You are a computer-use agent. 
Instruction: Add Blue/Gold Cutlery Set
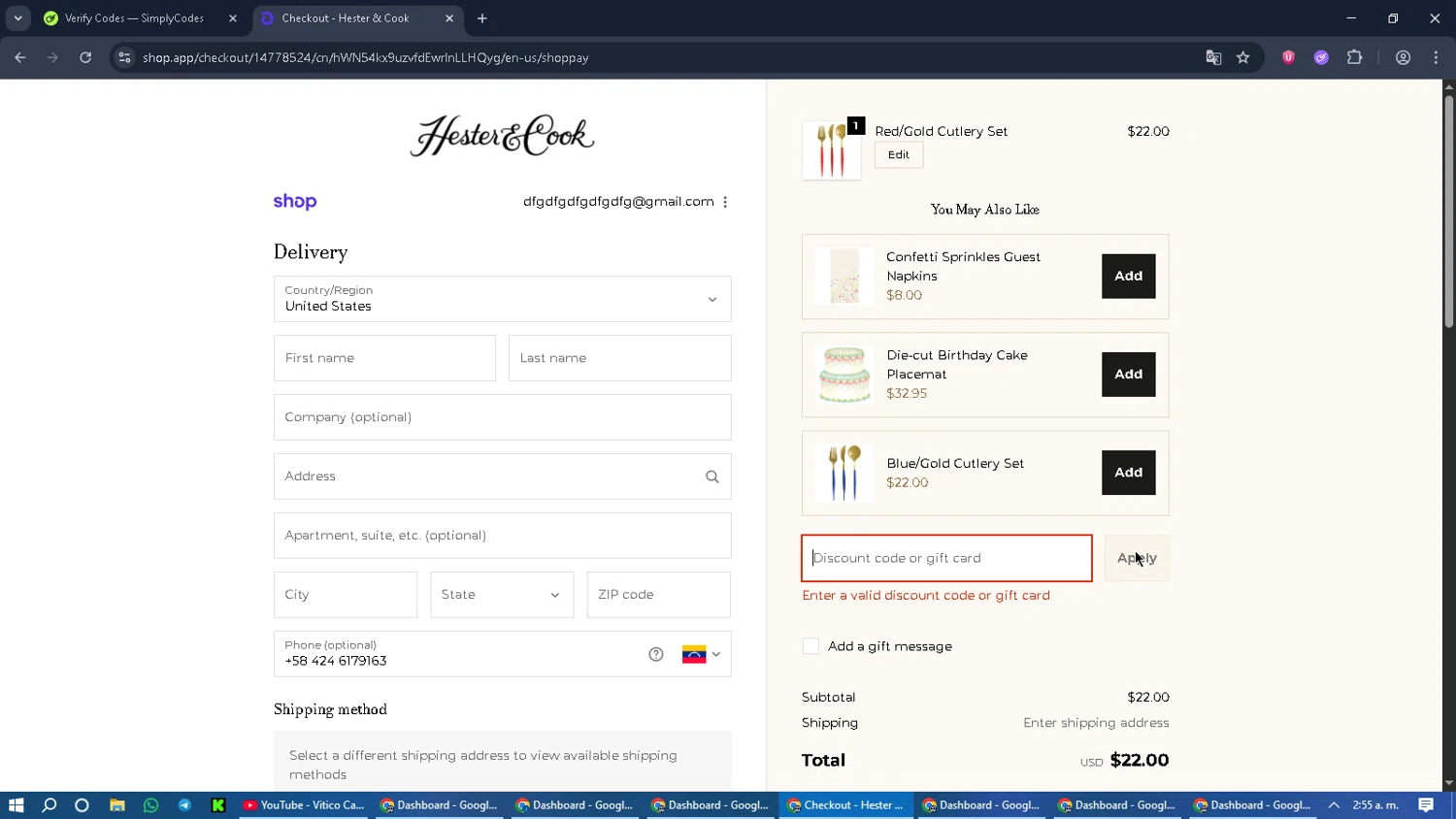point(1128,473)
